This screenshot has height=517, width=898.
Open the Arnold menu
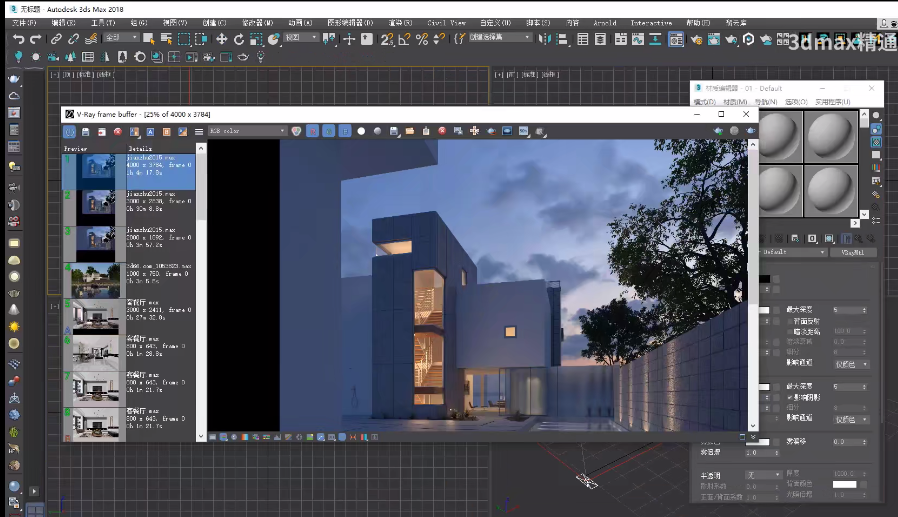pos(605,23)
